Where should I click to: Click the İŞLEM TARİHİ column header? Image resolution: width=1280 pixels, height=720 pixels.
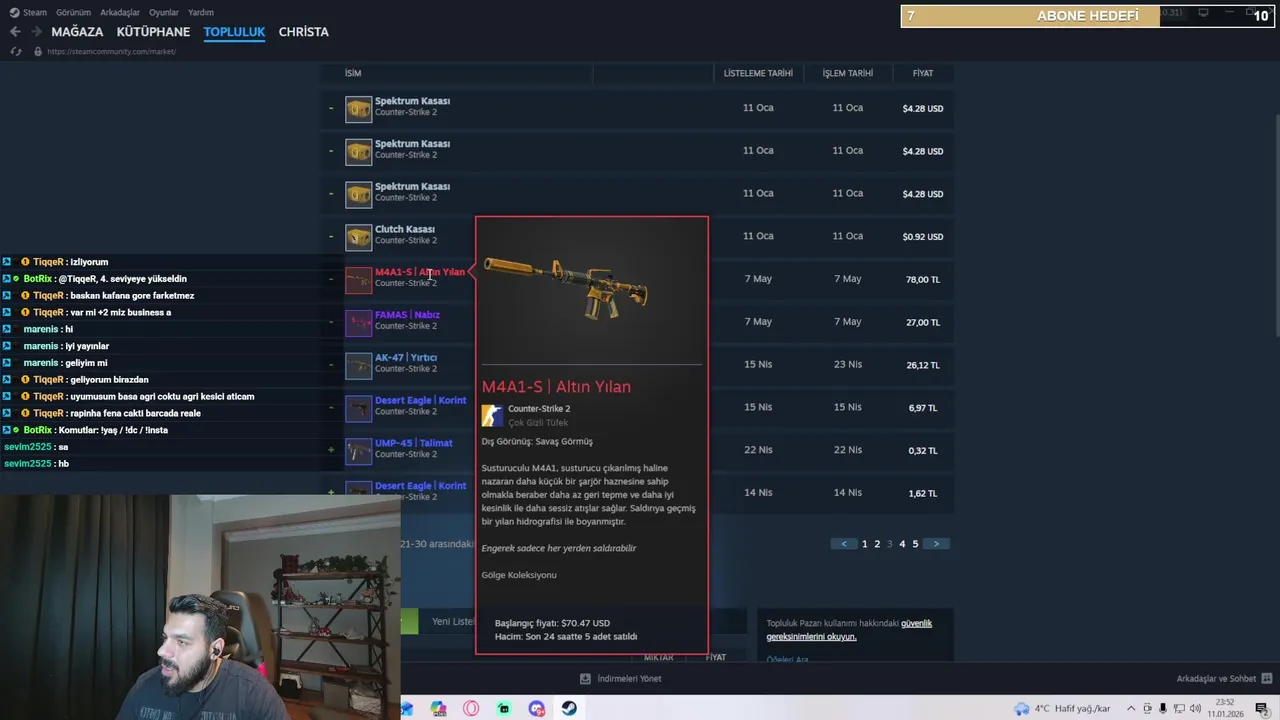pos(847,73)
